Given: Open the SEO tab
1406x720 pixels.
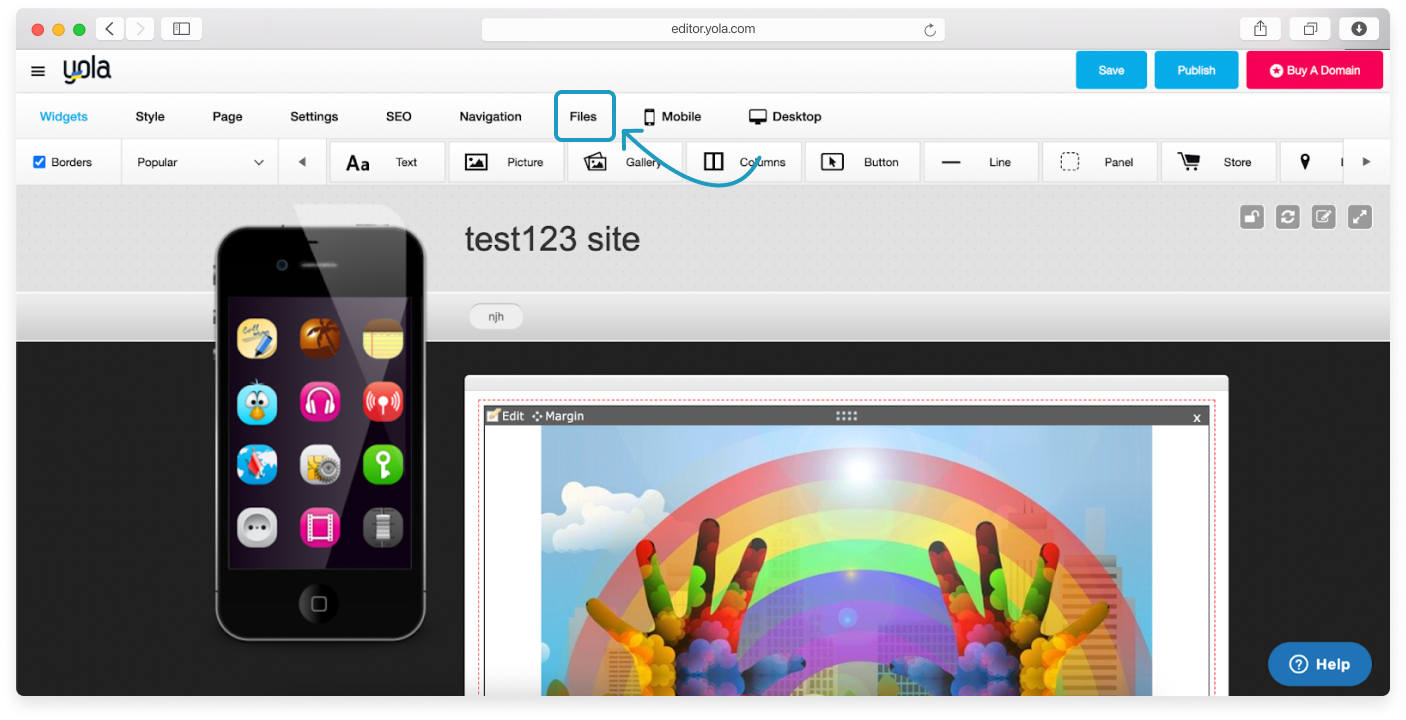Looking at the screenshot, I should click(398, 117).
